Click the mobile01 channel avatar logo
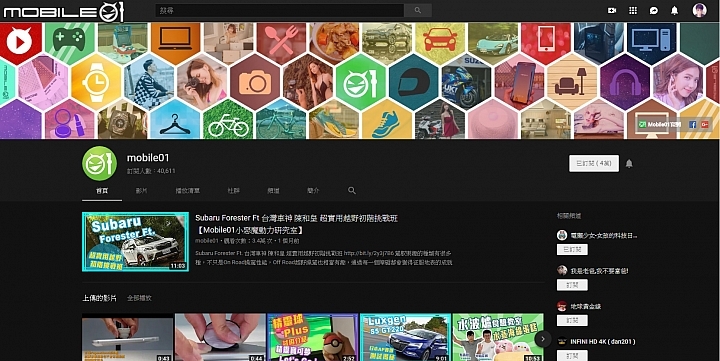Image resolution: width=720 pixels, height=361 pixels. (99, 164)
